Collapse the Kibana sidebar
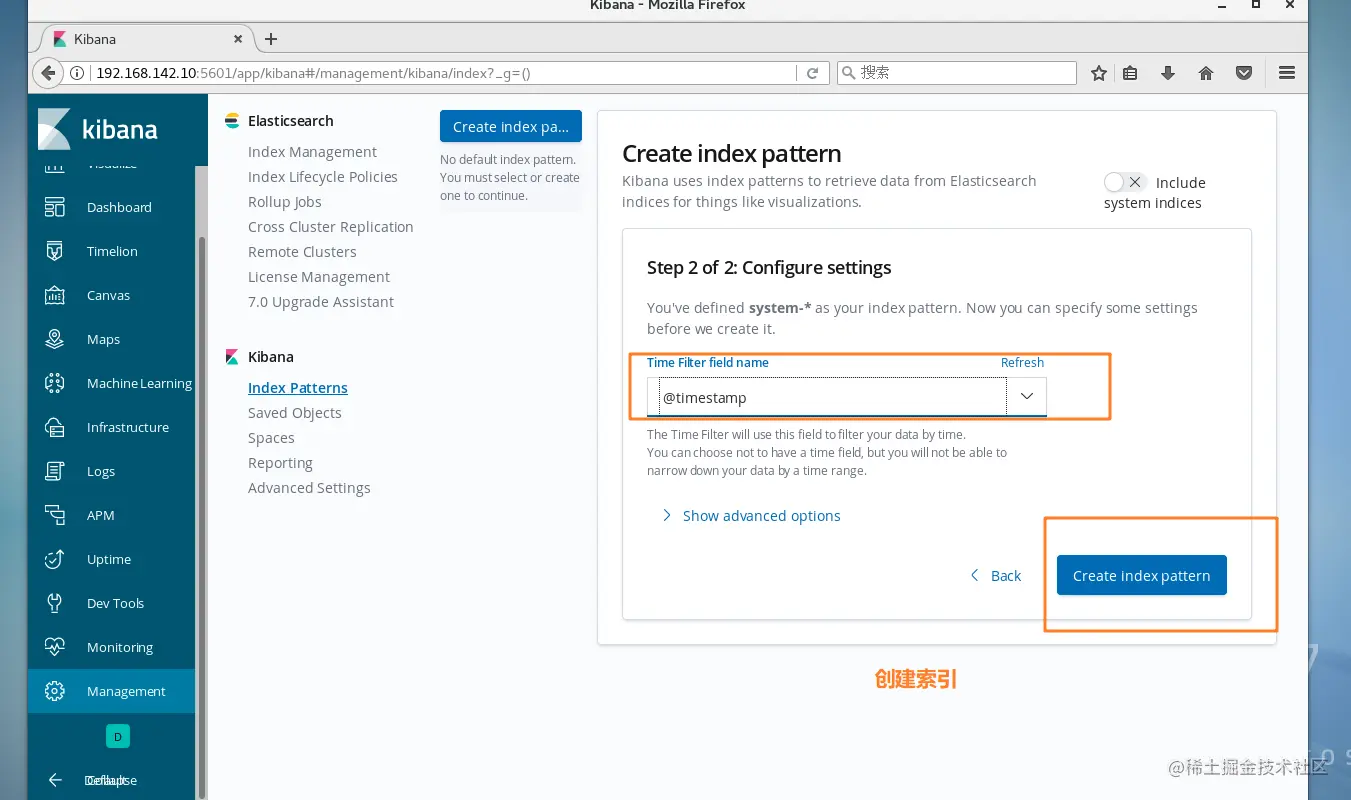 pyautogui.click(x=54, y=780)
